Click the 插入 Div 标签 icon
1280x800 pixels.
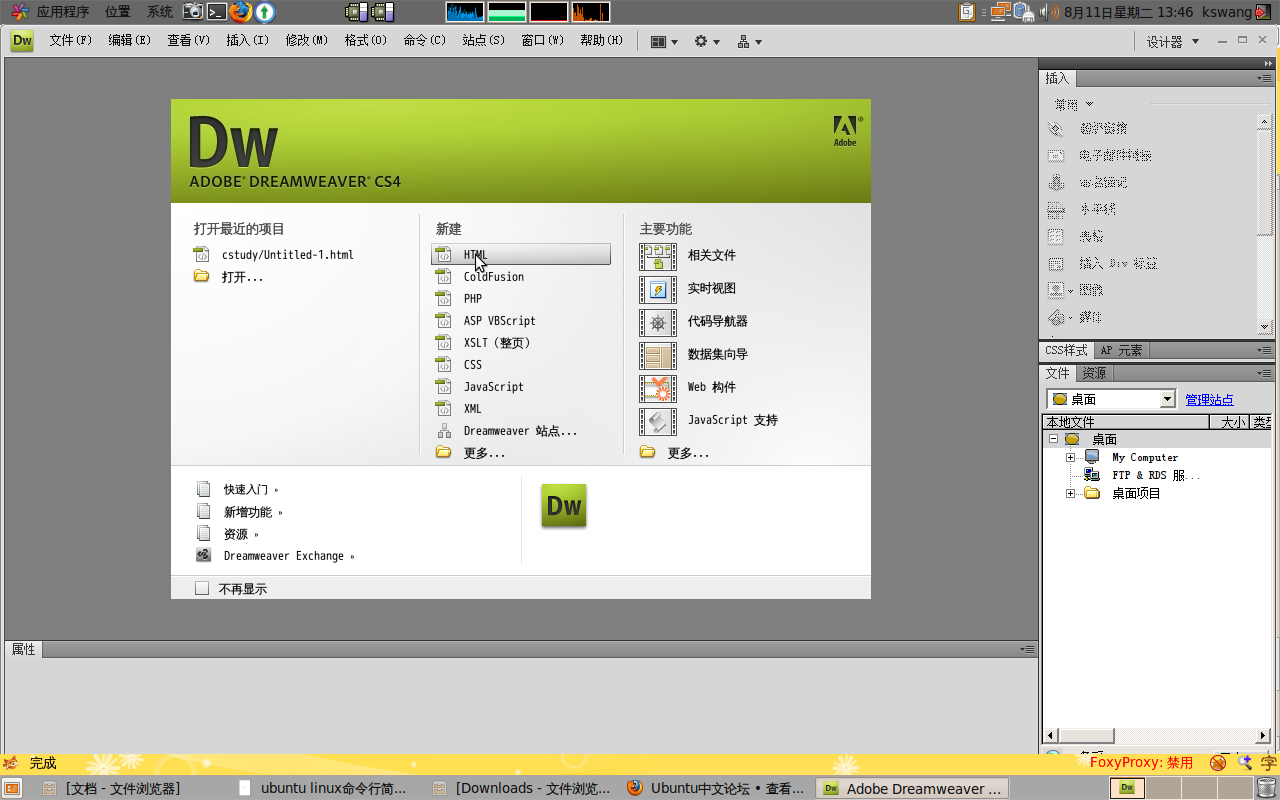click(1055, 264)
